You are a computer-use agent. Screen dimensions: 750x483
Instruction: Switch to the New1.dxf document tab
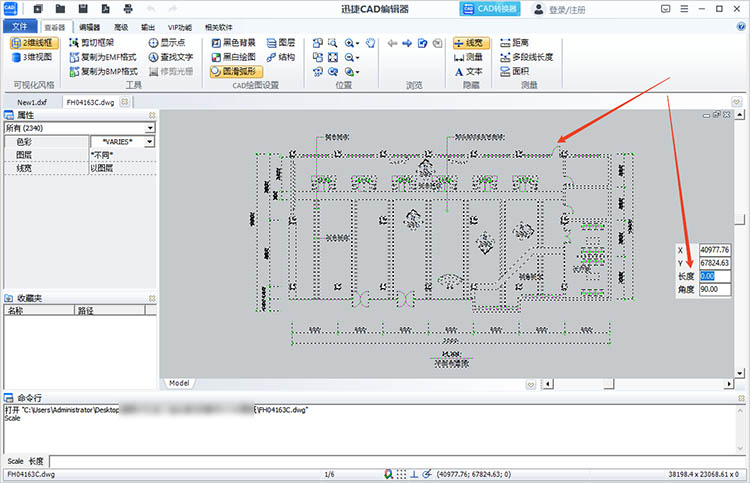pos(33,102)
